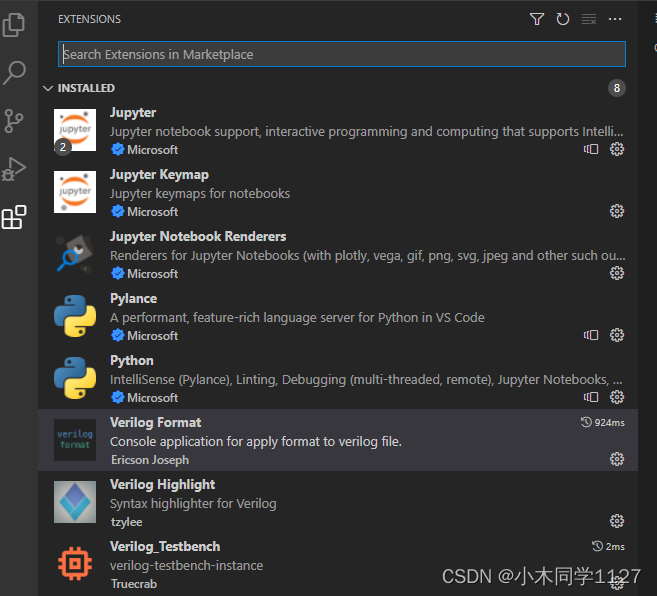This screenshot has height=596, width=657.
Task: Clear extensions search results icon
Action: [x=589, y=19]
